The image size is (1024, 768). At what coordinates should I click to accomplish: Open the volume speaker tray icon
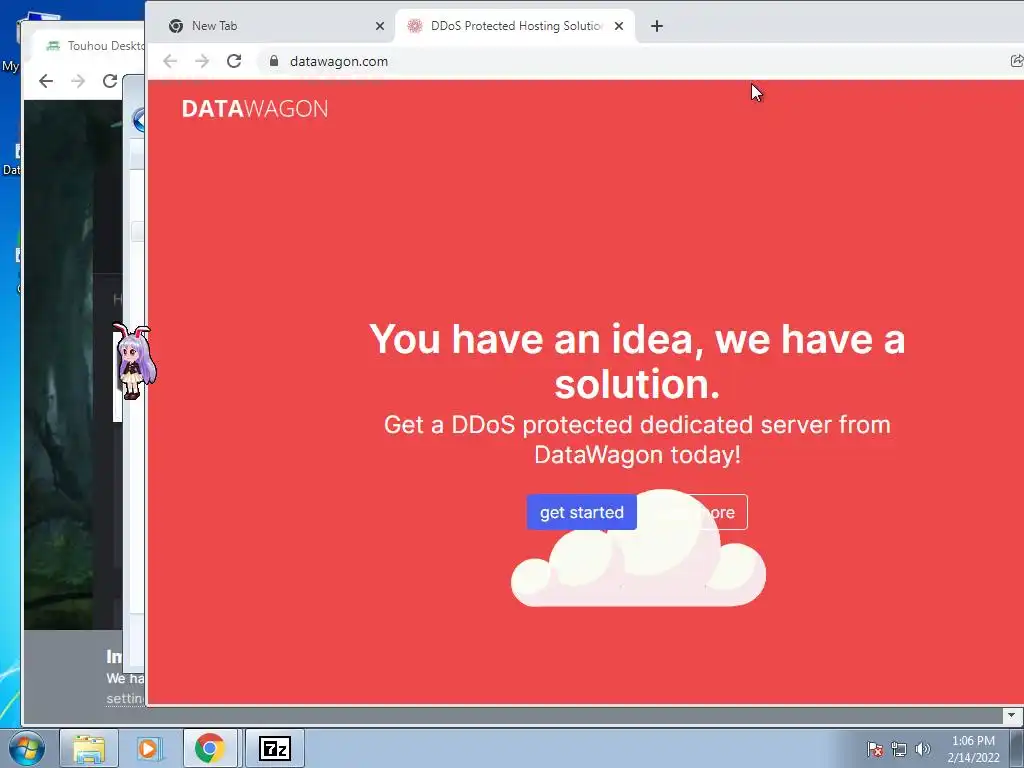coord(922,749)
